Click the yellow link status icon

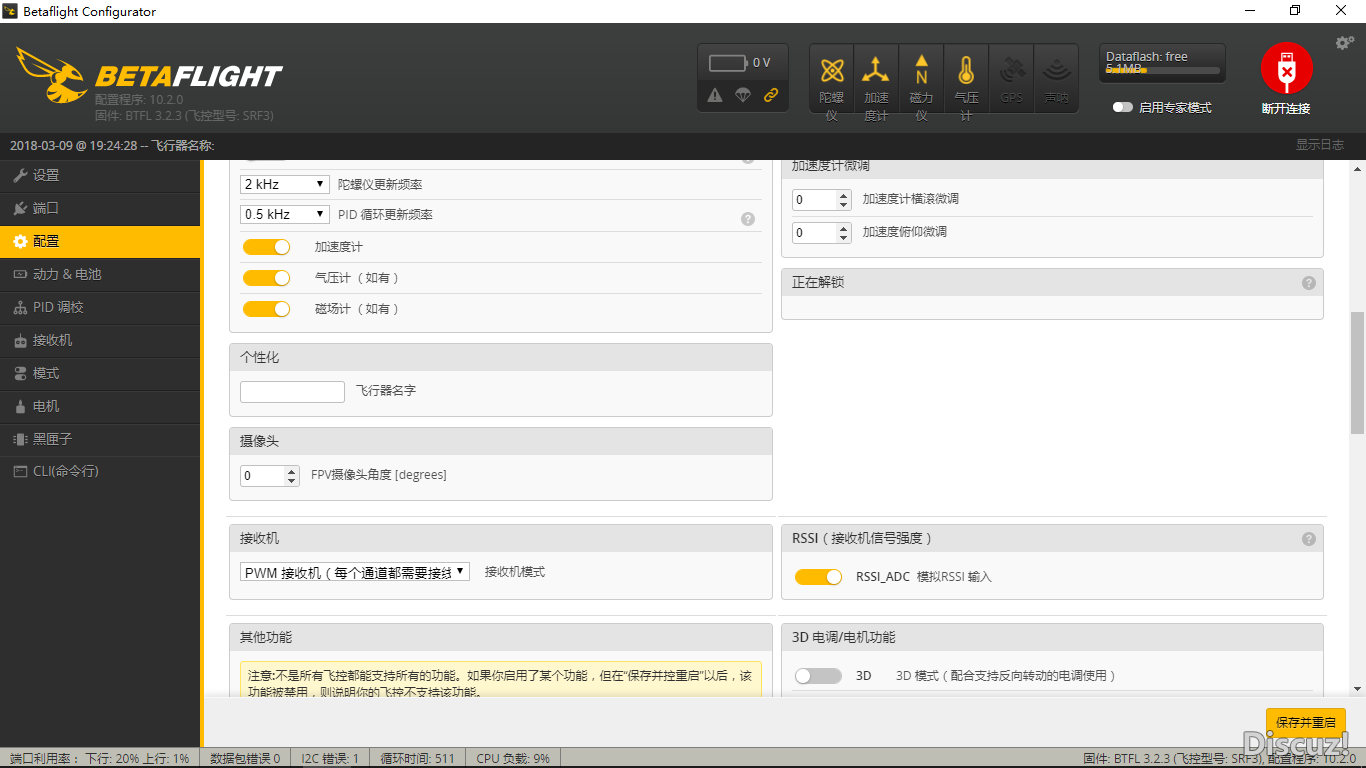[x=770, y=95]
